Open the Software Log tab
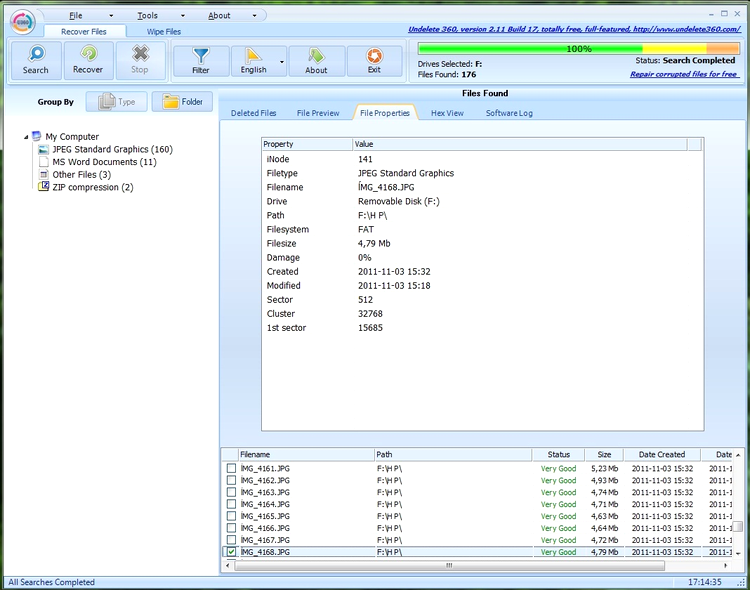Viewport: 750px width, 590px height. click(509, 113)
